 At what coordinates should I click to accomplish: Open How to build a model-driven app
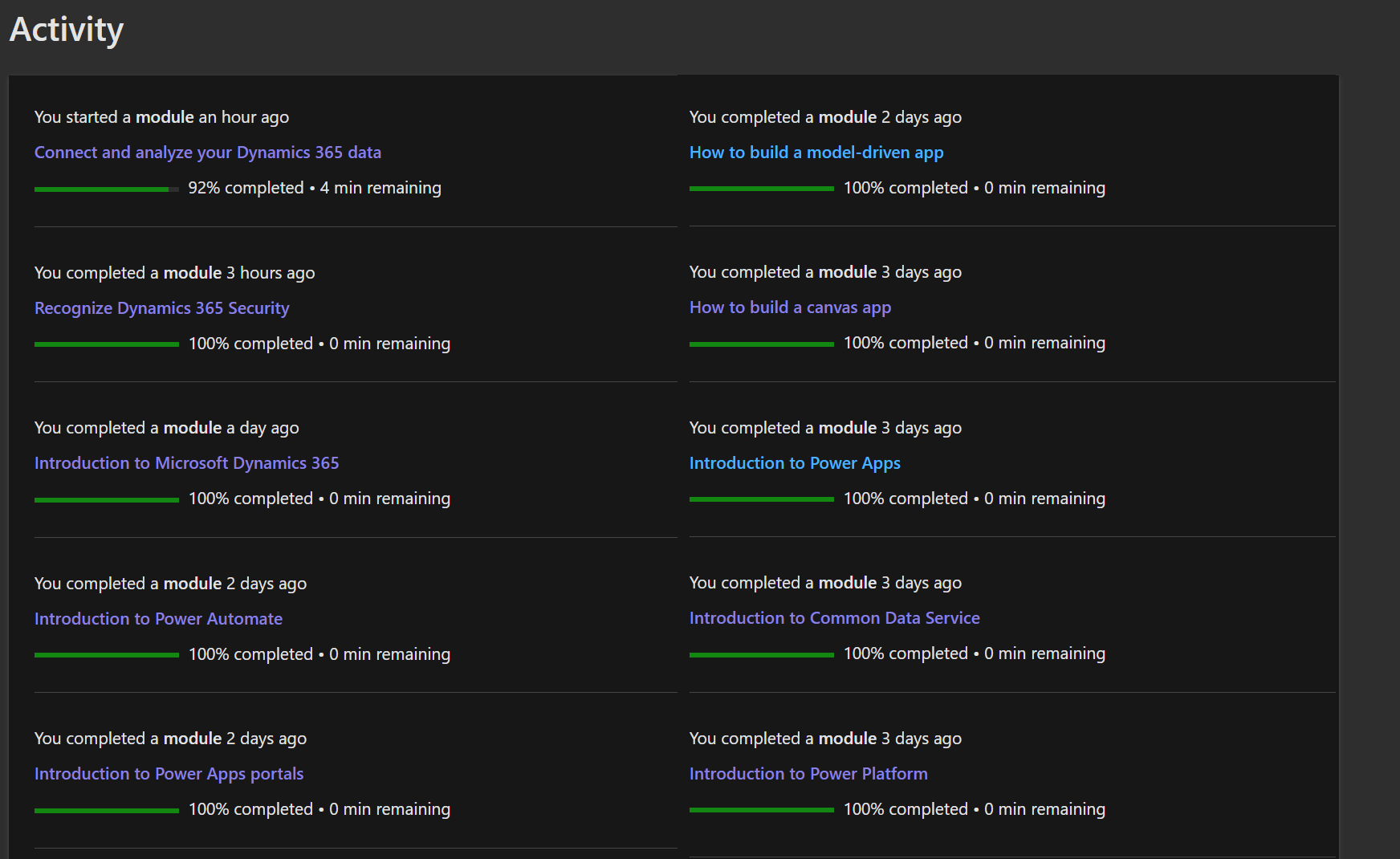coord(816,153)
